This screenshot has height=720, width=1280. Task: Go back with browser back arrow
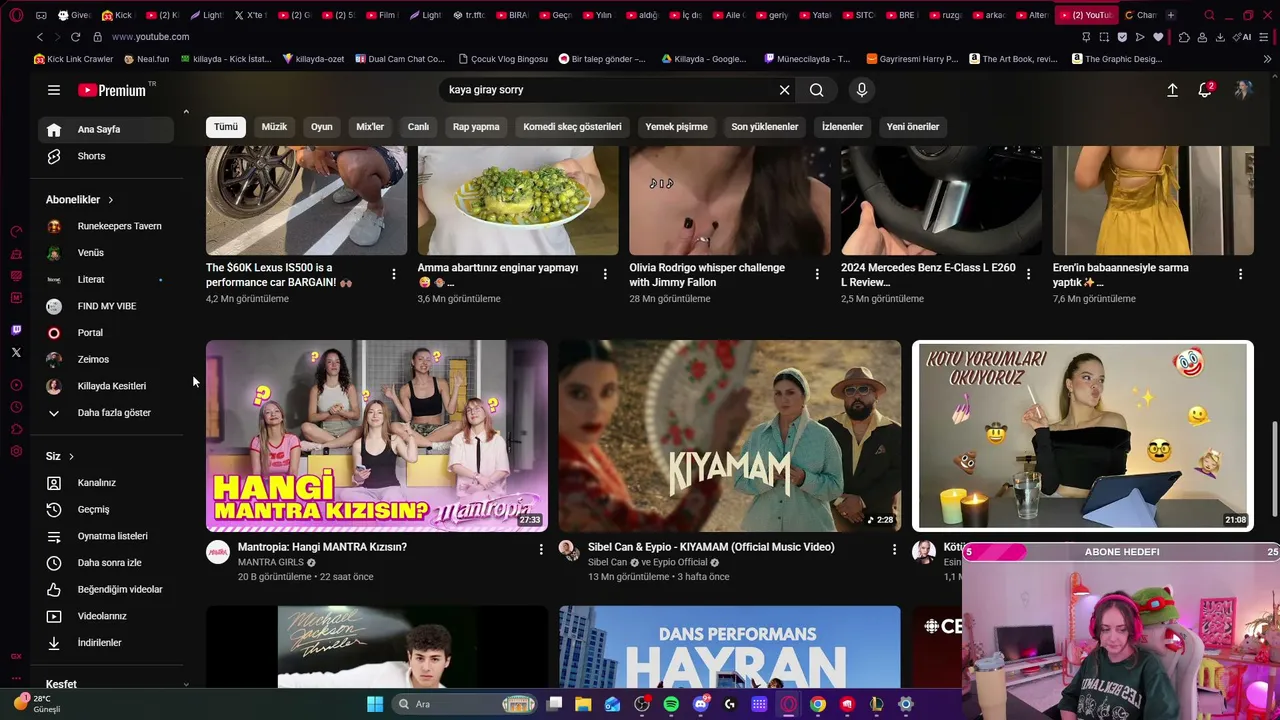[x=40, y=37]
